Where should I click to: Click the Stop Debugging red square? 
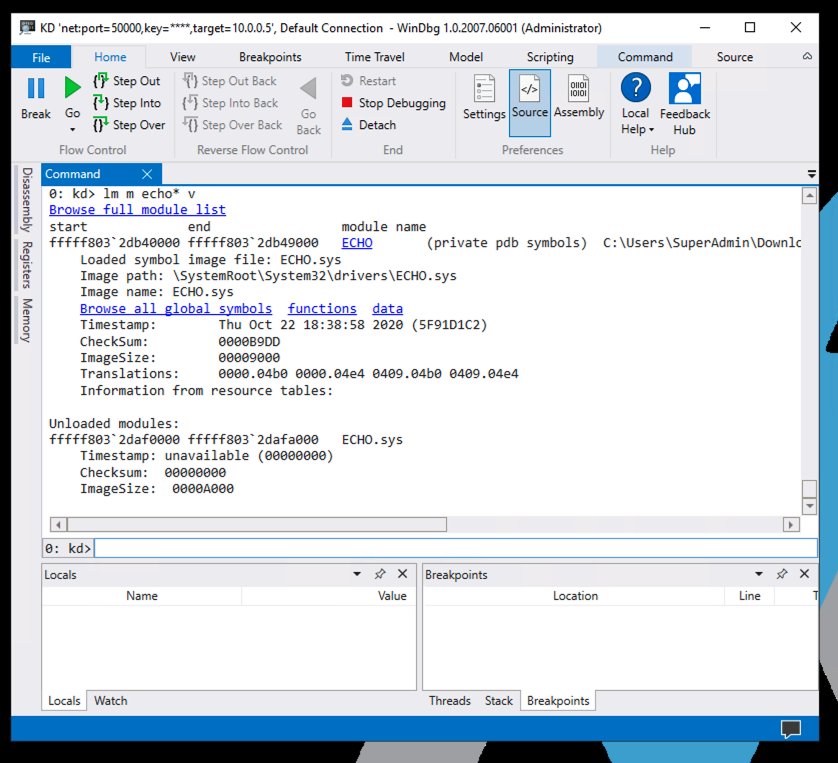(347, 103)
